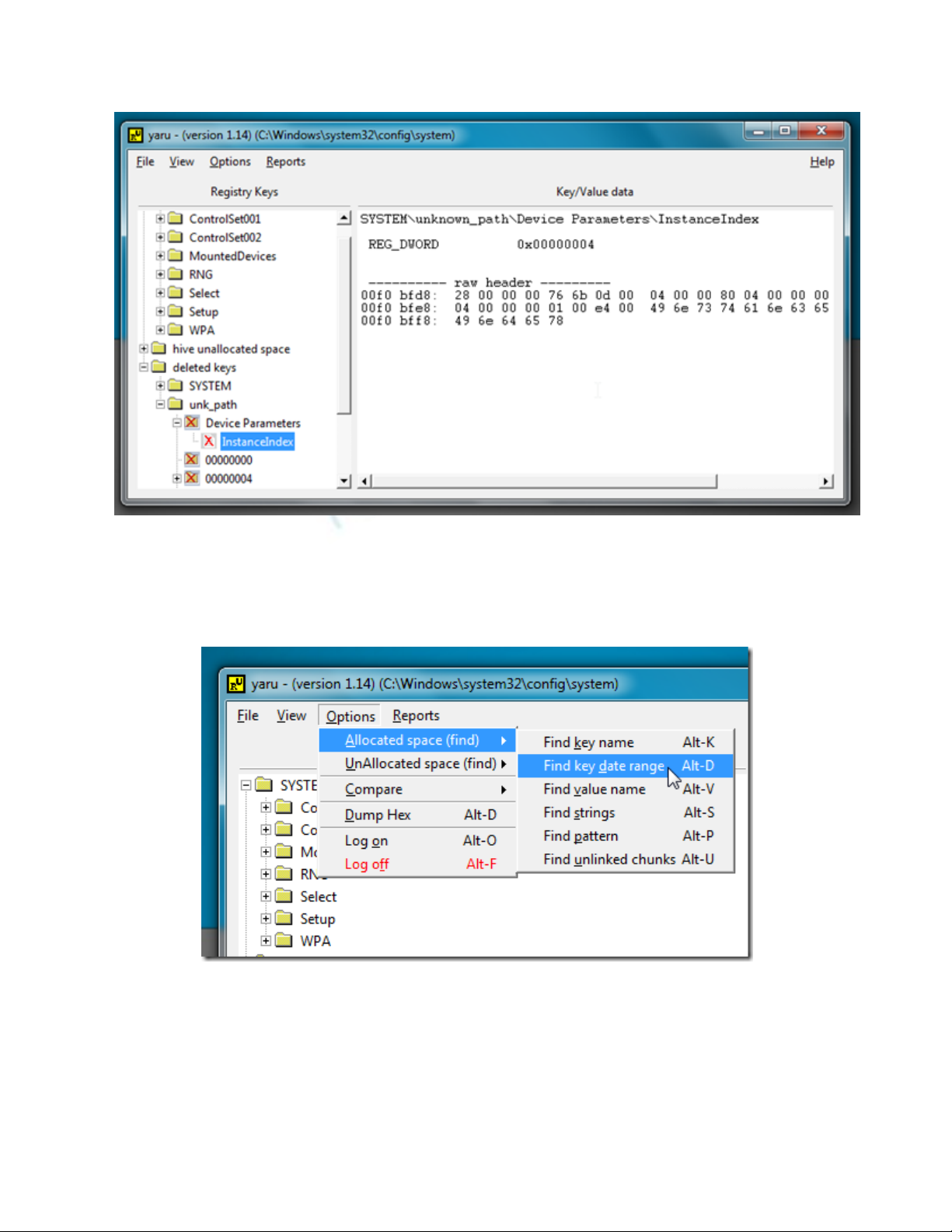Click the folder icon for hive unallocated space
Screen dimensions: 952x1232
[x=159, y=349]
